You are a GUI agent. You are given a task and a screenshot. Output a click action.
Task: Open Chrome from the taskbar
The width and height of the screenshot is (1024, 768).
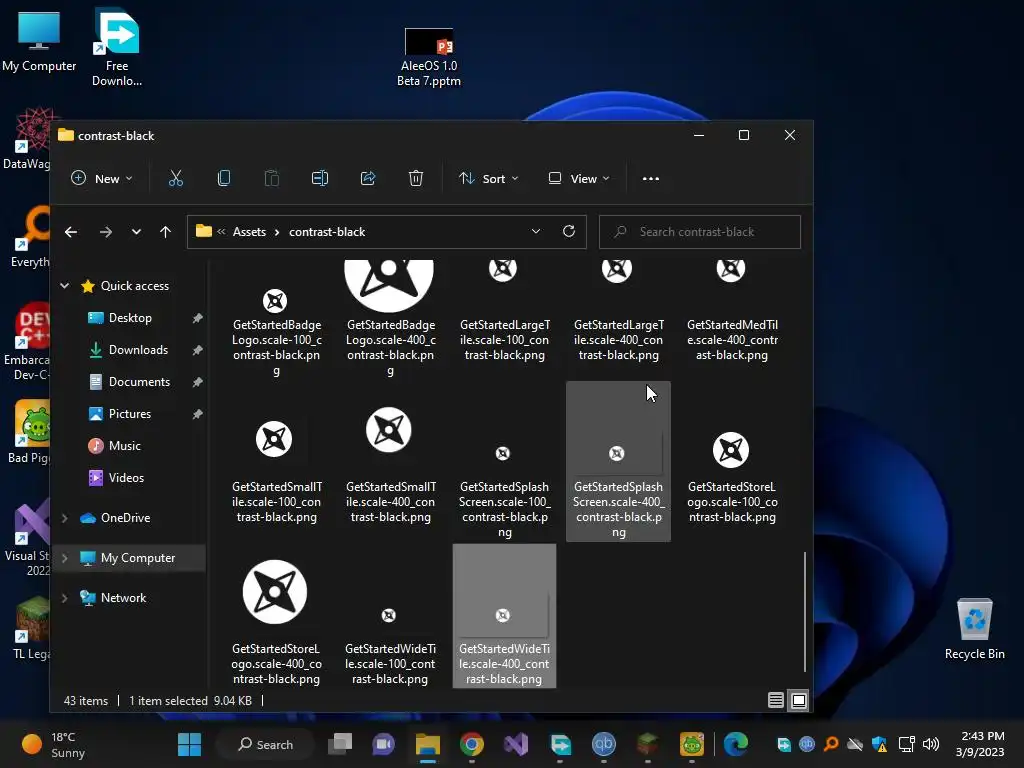point(472,744)
